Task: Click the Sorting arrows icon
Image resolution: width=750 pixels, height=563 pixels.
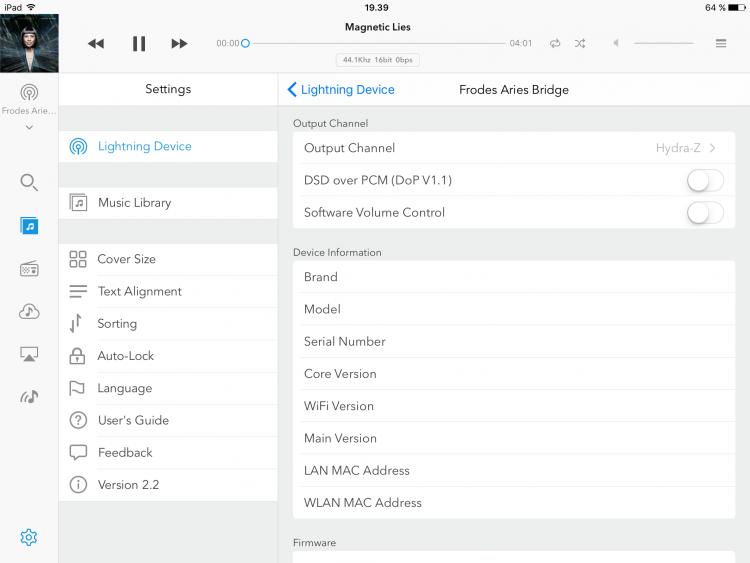Action: pyautogui.click(x=76, y=323)
